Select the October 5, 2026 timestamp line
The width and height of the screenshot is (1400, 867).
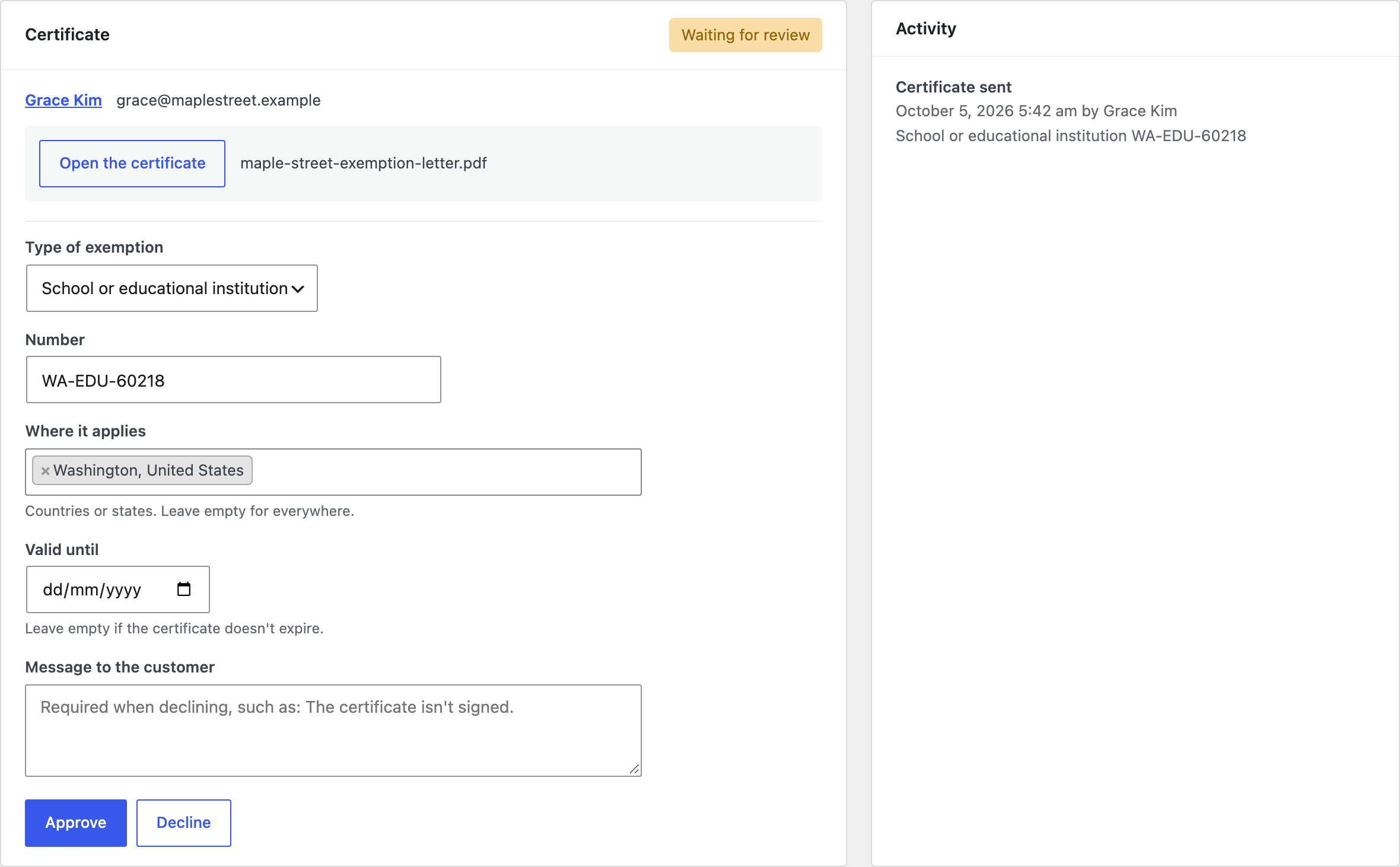tap(1036, 111)
